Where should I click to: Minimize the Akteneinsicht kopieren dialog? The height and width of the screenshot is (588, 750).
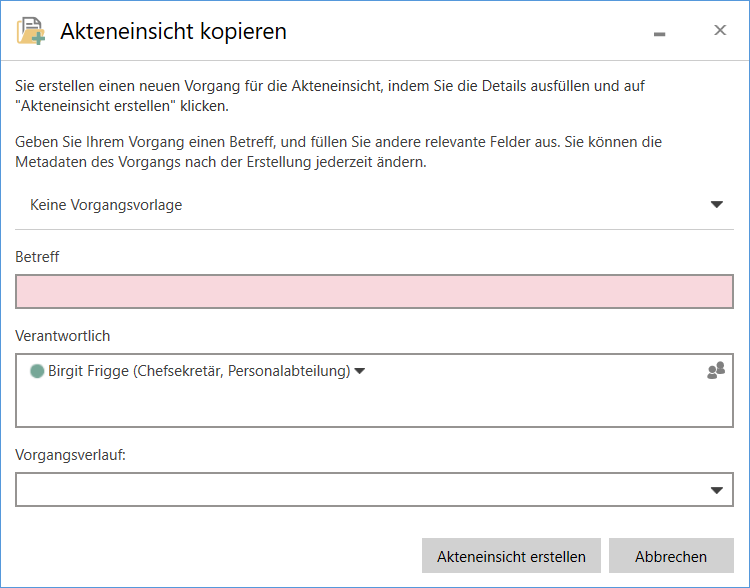(659, 33)
